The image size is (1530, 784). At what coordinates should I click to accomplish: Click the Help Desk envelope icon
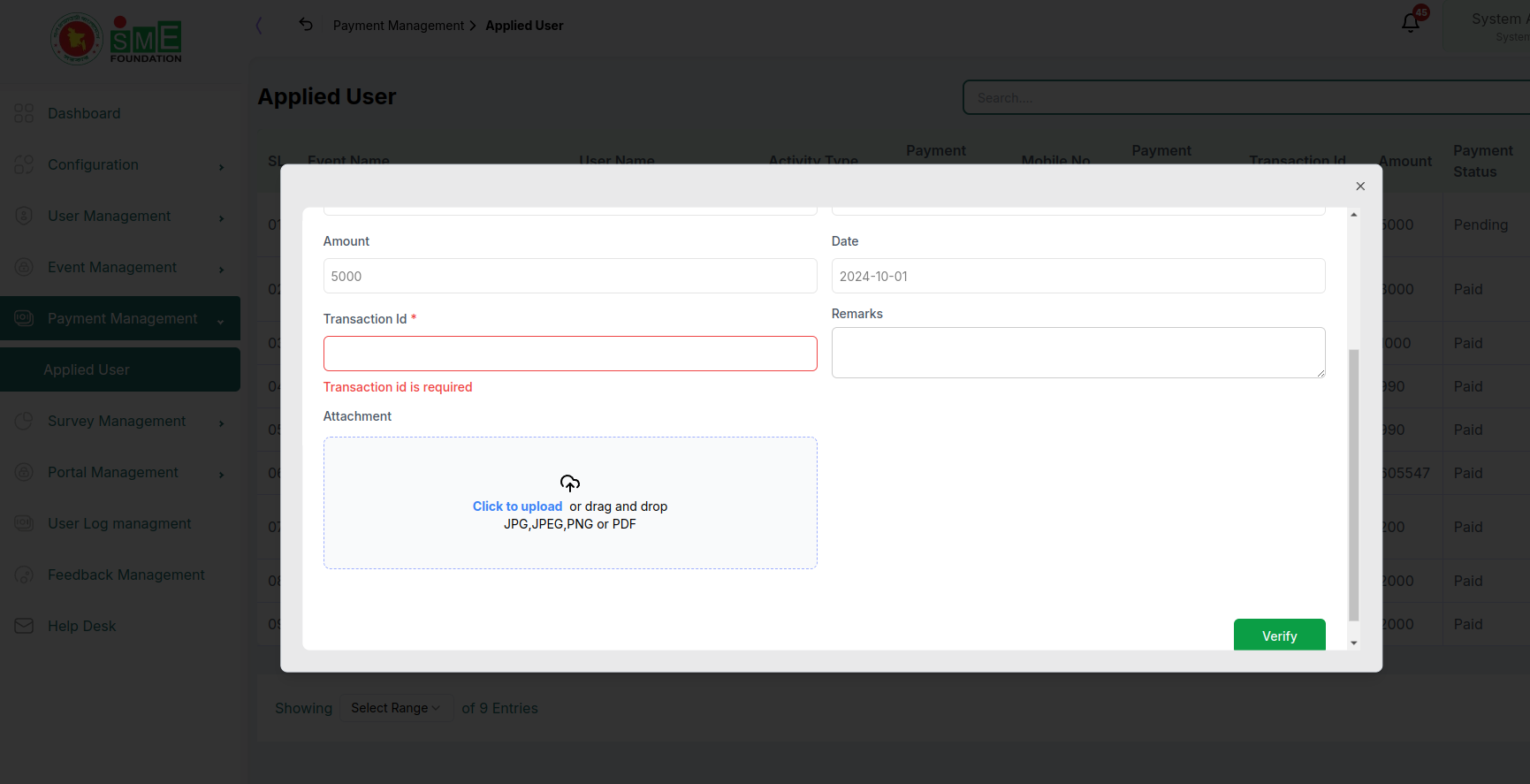click(24, 626)
